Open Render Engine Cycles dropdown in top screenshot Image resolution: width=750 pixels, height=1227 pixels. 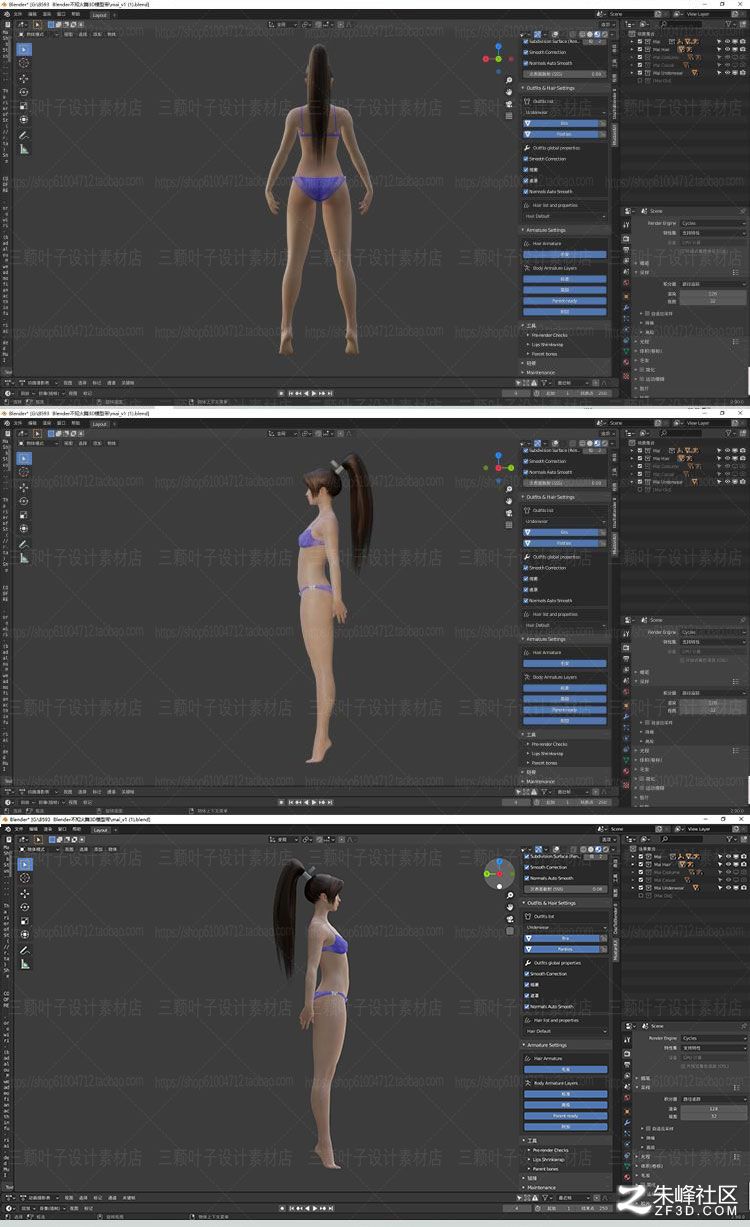pyautogui.click(x=712, y=223)
